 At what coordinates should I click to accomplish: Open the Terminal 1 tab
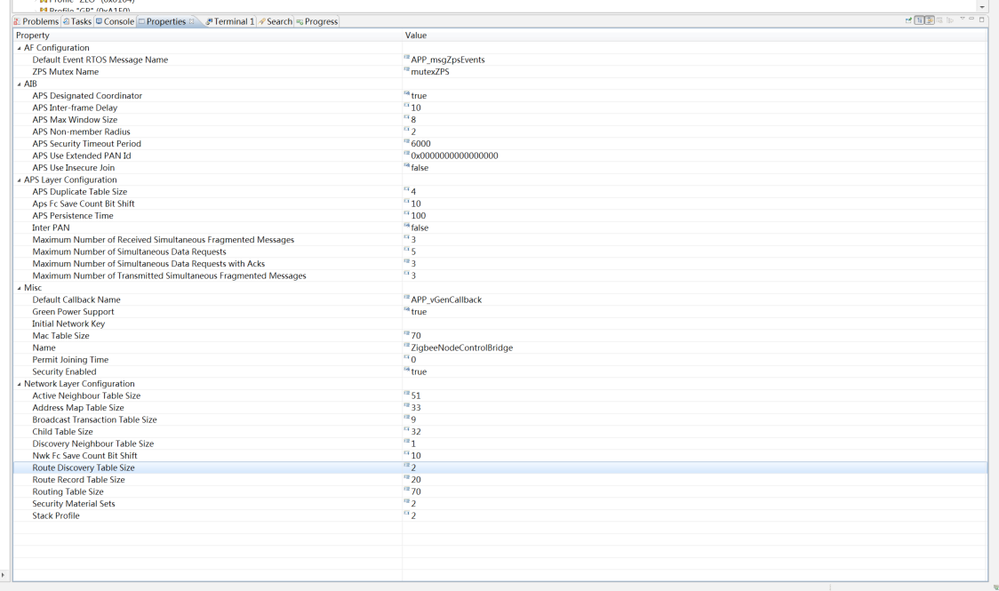point(230,22)
